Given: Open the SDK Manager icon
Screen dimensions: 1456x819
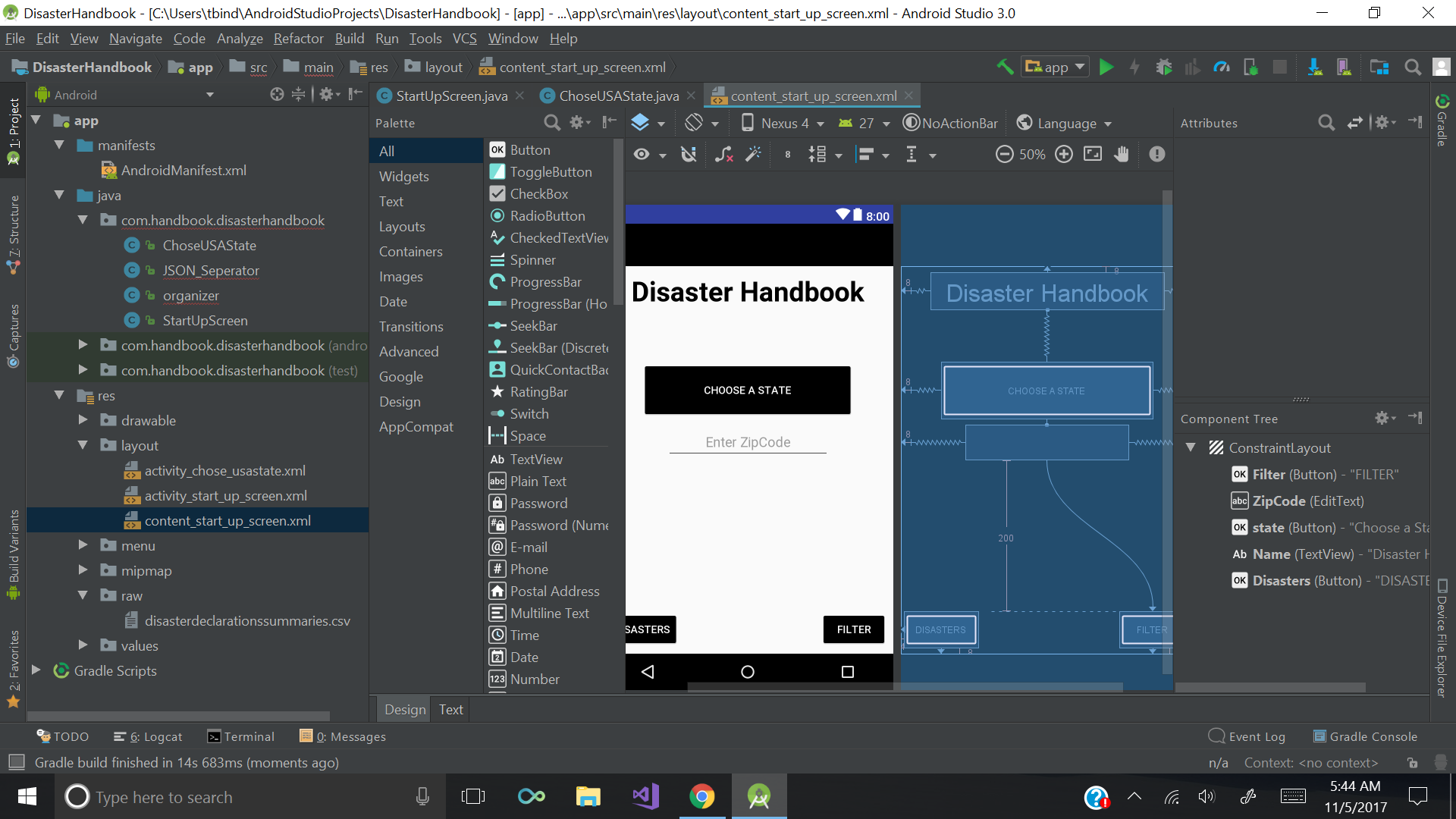Looking at the screenshot, I should (x=1314, y=67).
